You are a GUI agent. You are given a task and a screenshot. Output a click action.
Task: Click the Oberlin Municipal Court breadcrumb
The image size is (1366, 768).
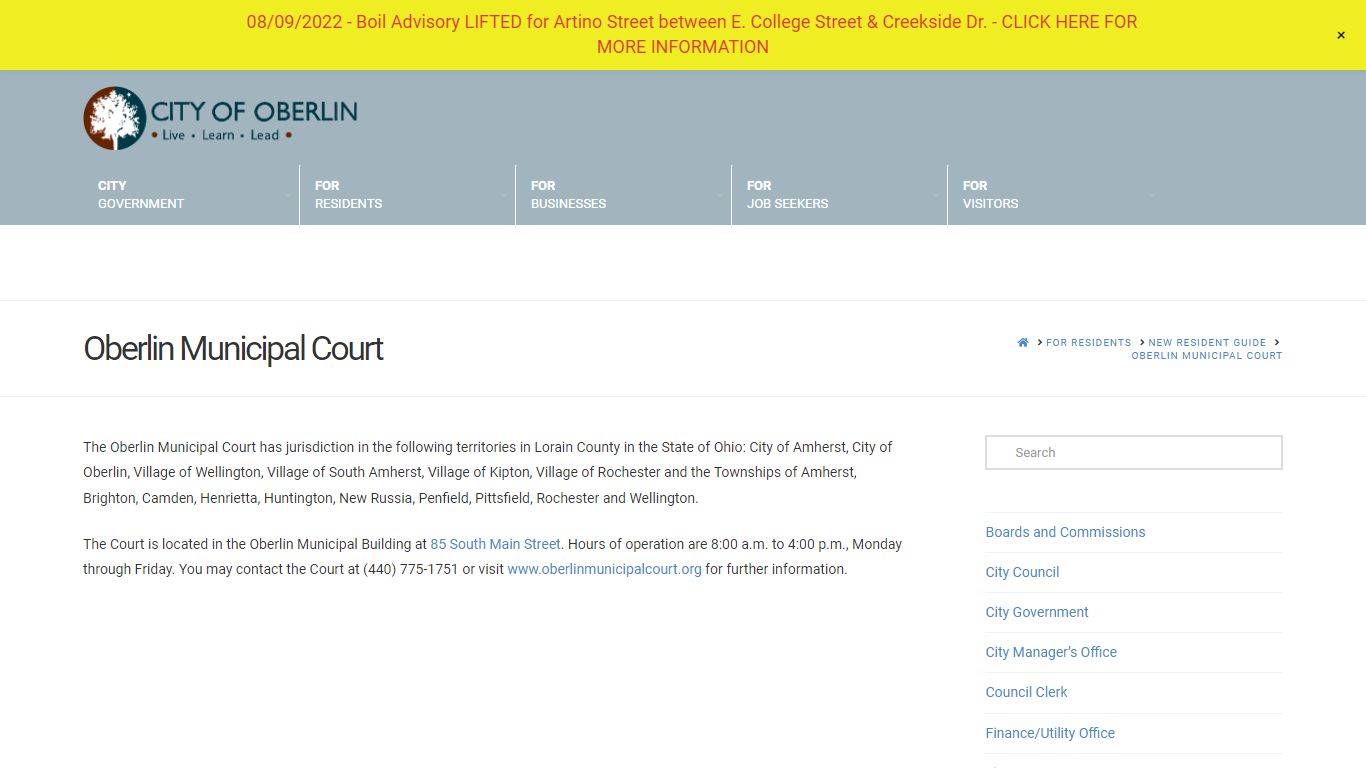pyautogui.click(x=1206, y=355)
